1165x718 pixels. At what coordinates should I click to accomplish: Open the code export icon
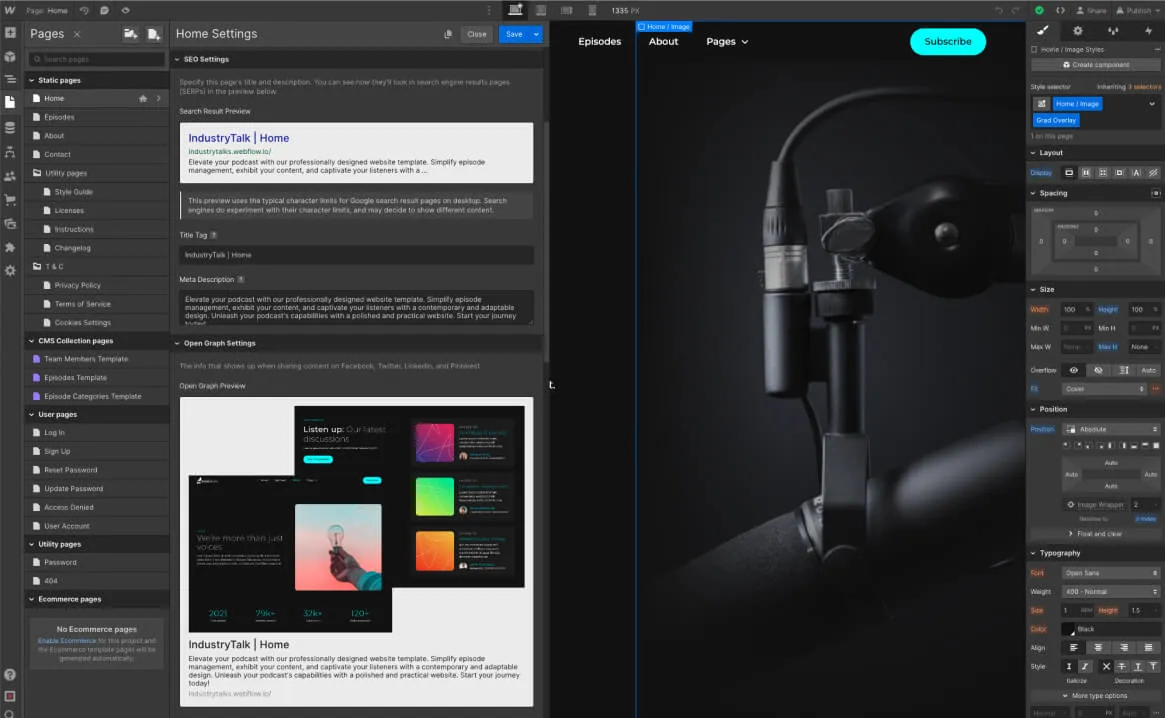[1060, 10]
